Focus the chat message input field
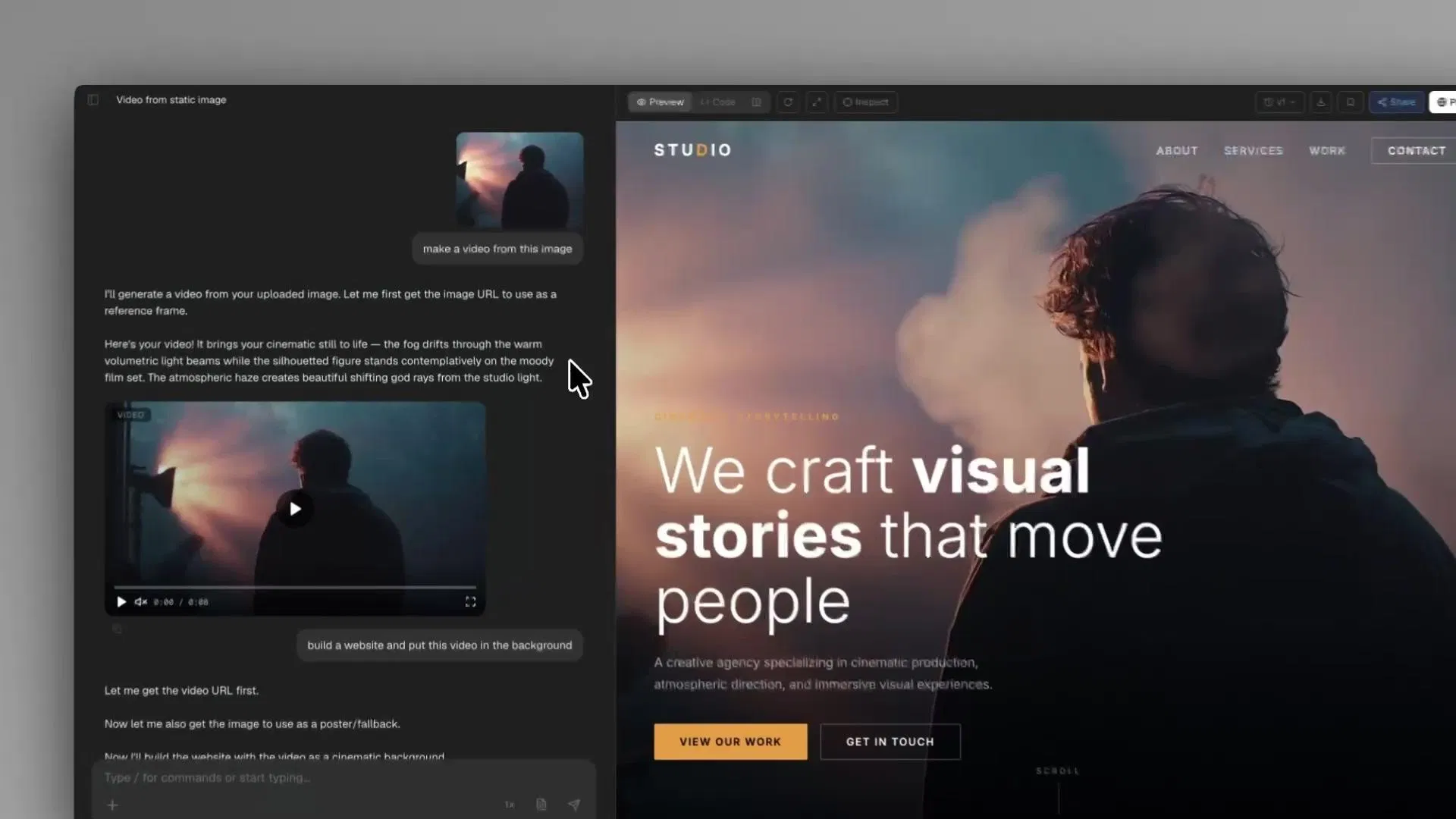This screenshot has height=819, width=1456. pos(344,778)
